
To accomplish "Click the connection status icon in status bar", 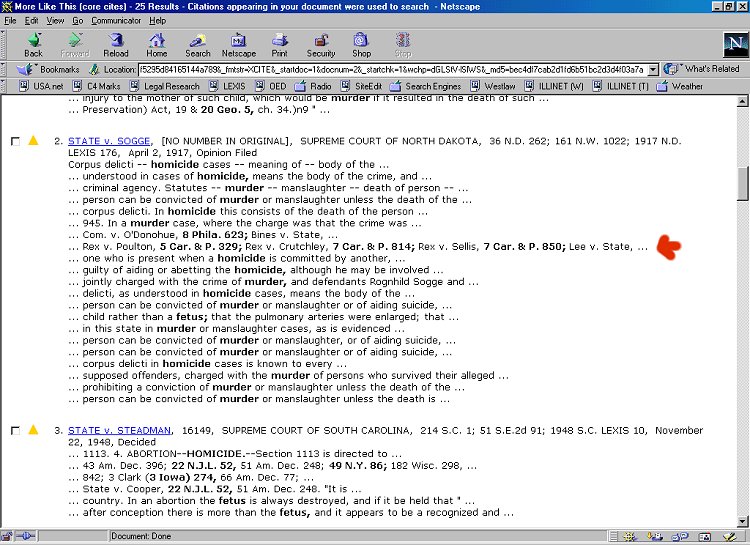I will click(x=26, y=536).
